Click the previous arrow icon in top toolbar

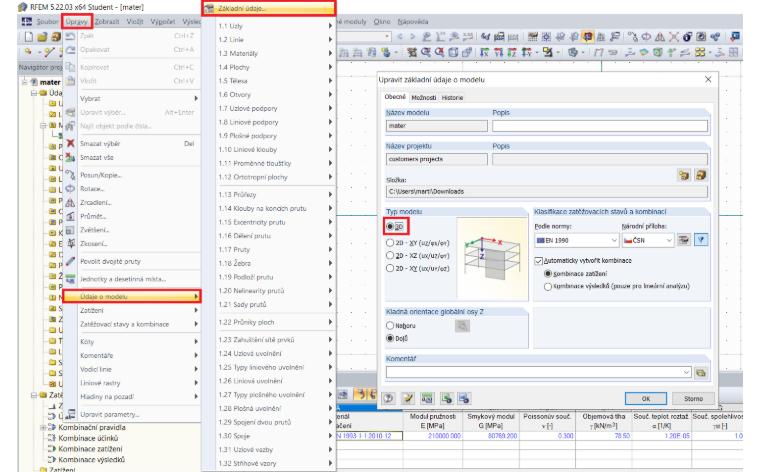(x=400, y=37)
